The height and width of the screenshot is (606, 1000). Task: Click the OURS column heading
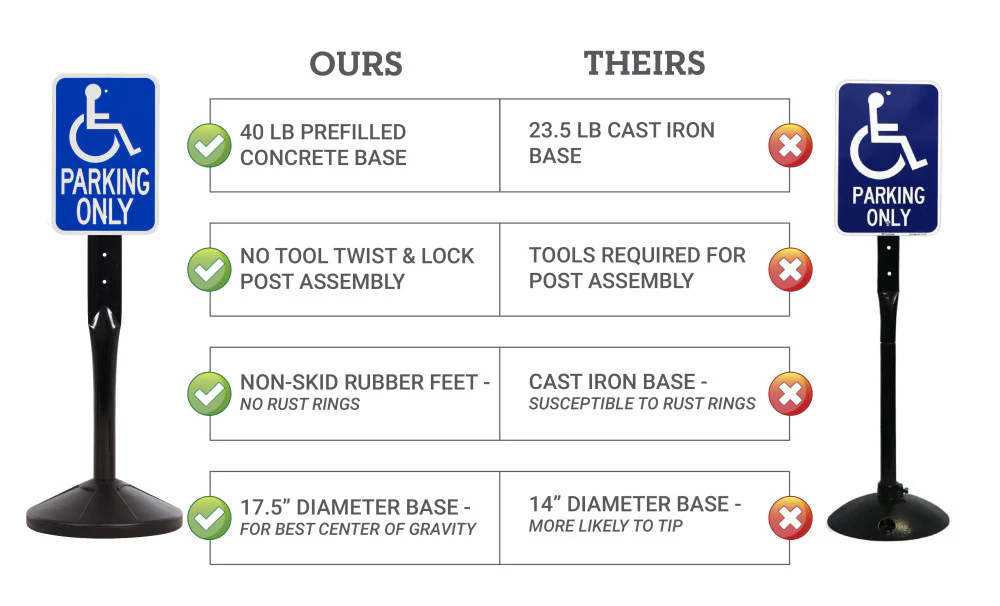tap(356, 64)
